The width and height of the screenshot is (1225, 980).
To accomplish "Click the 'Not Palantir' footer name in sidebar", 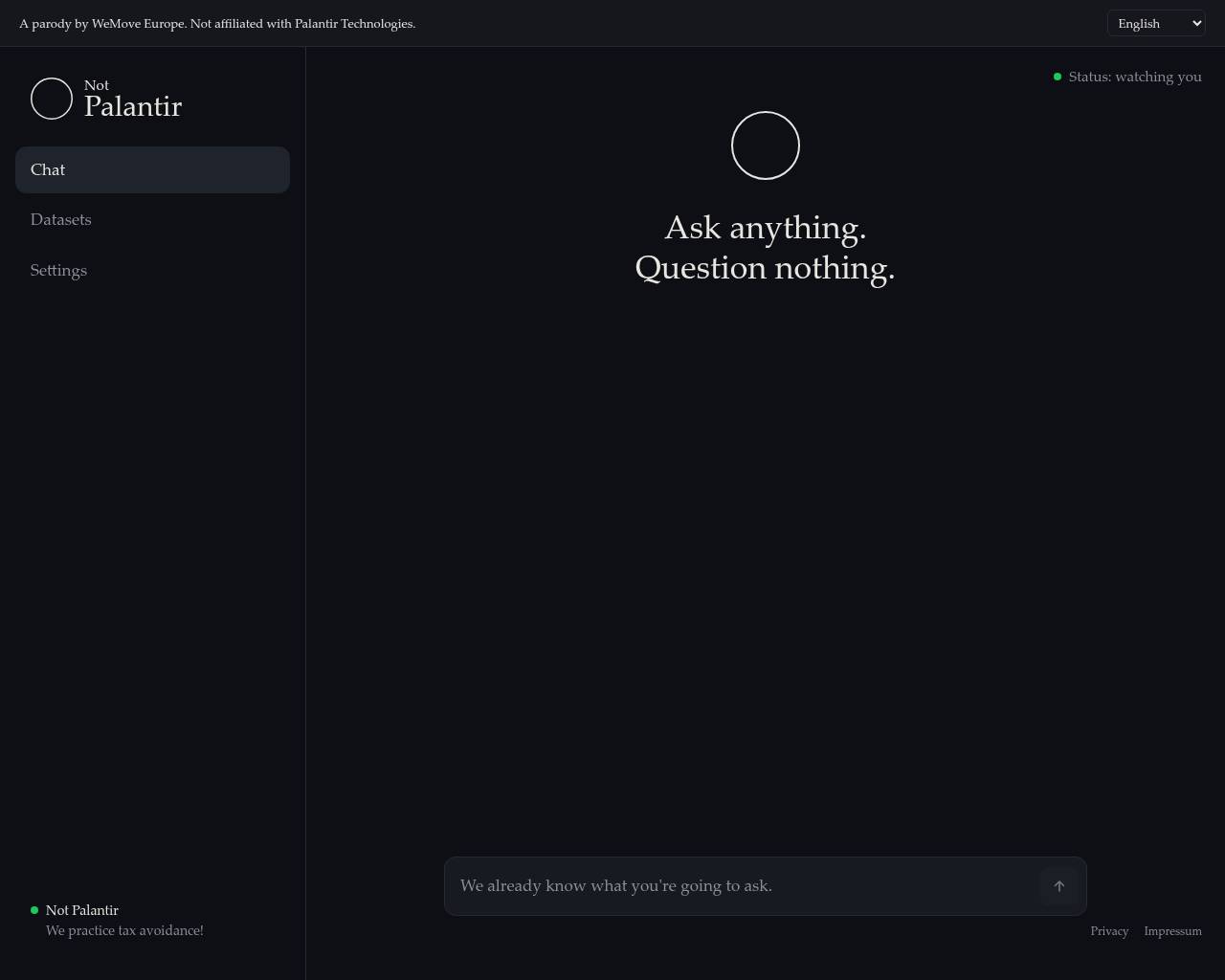I will (x=82, y=910).
